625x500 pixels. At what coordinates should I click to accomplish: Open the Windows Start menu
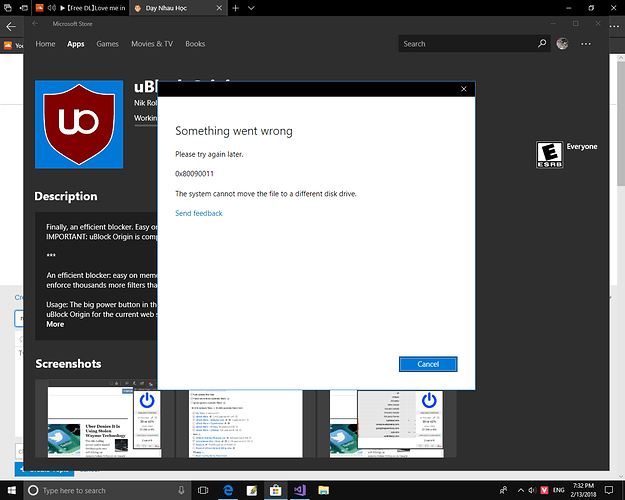click(12, 490)
